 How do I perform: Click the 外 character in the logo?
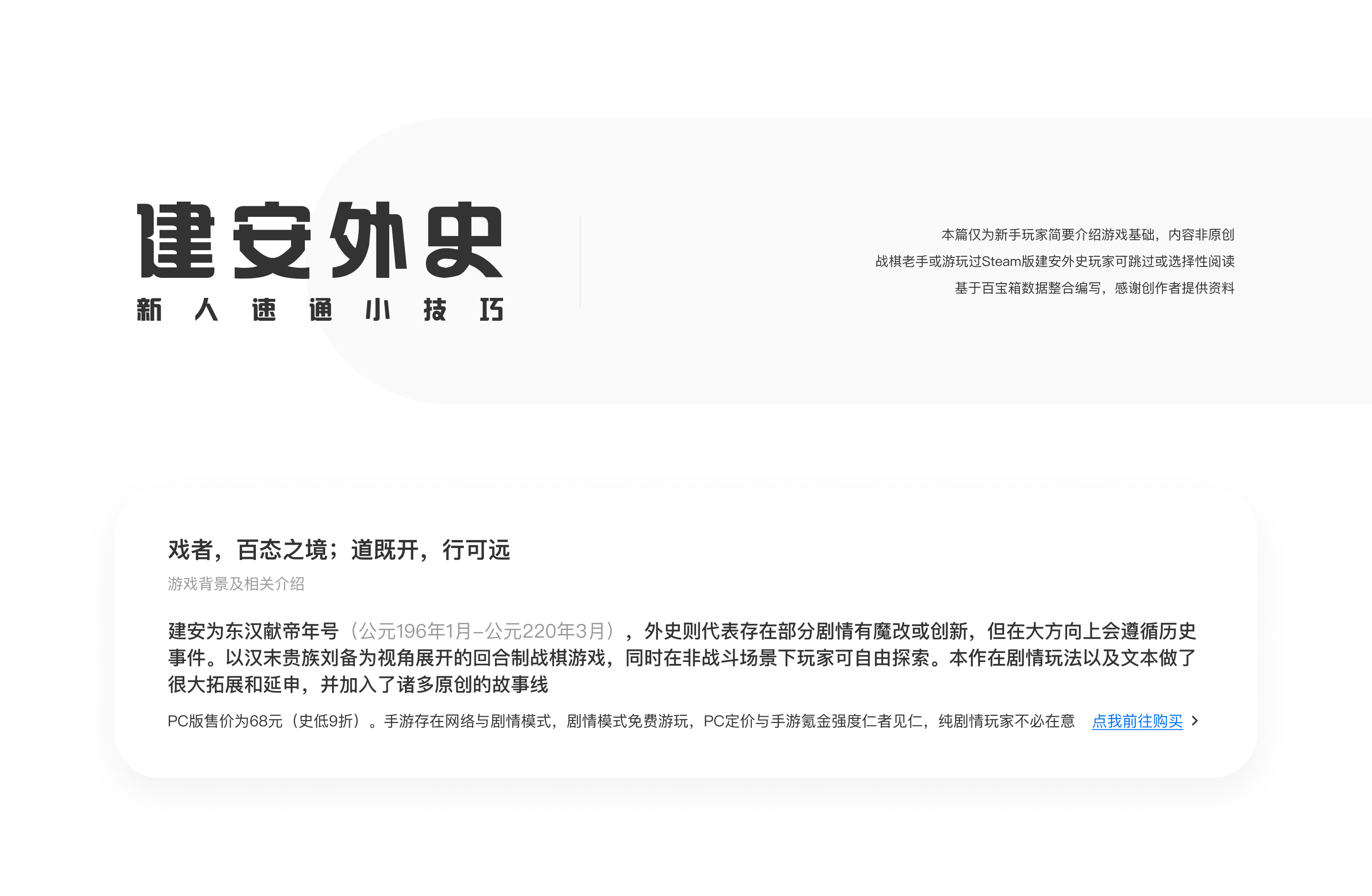[x=368, y=240]
